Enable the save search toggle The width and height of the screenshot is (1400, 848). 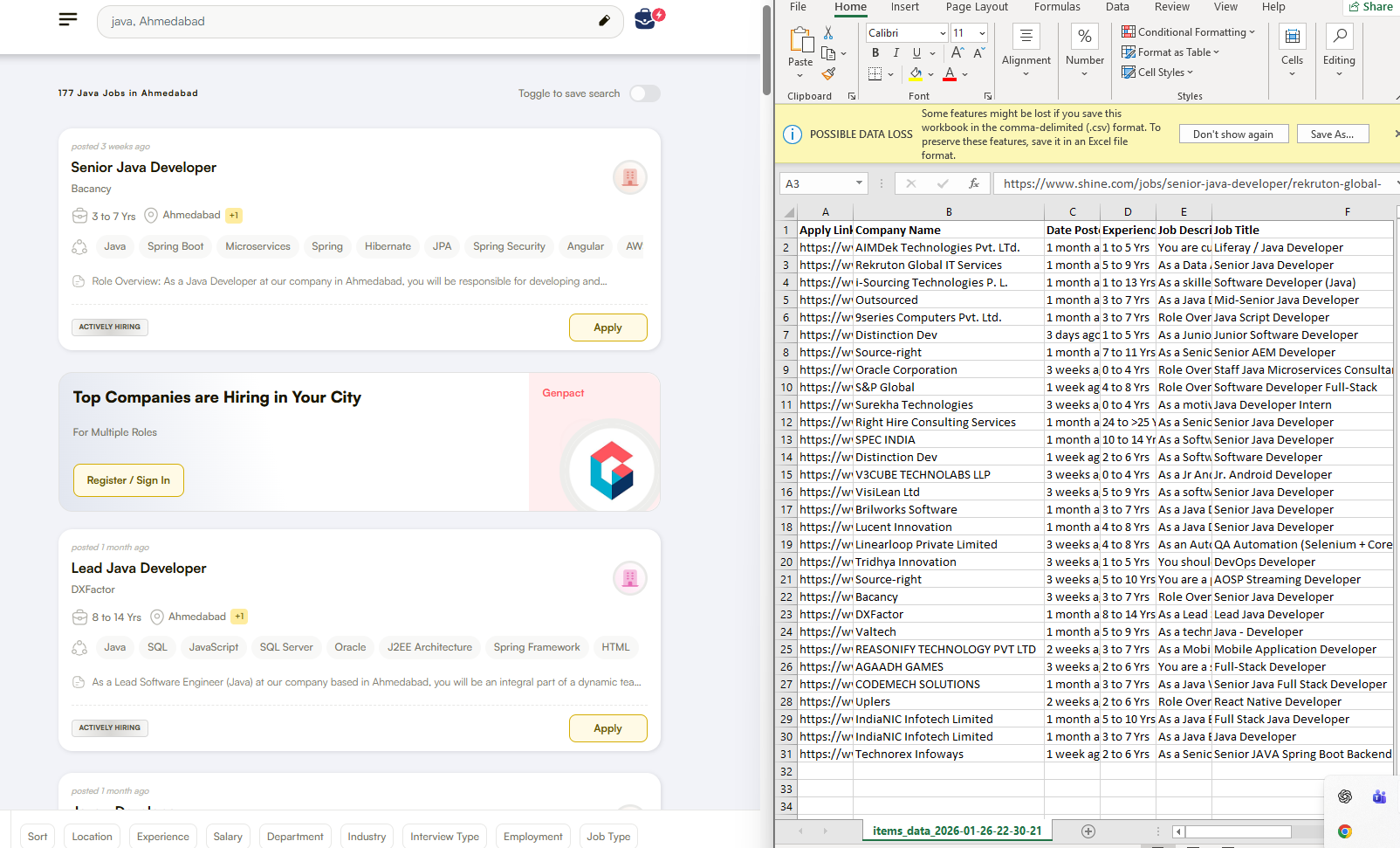(x=645, y=93)
